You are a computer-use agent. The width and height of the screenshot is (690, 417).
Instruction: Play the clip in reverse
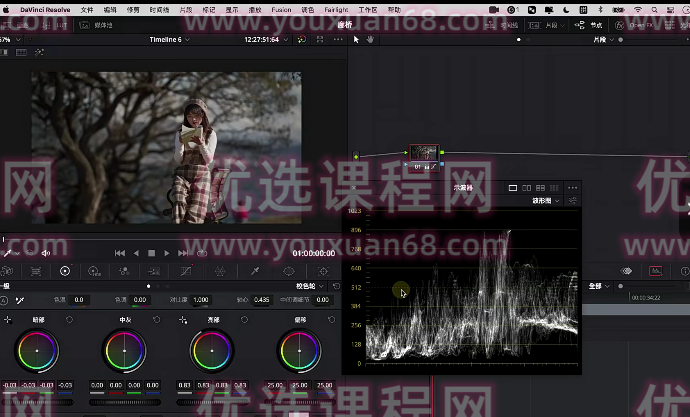pos(136,253)
